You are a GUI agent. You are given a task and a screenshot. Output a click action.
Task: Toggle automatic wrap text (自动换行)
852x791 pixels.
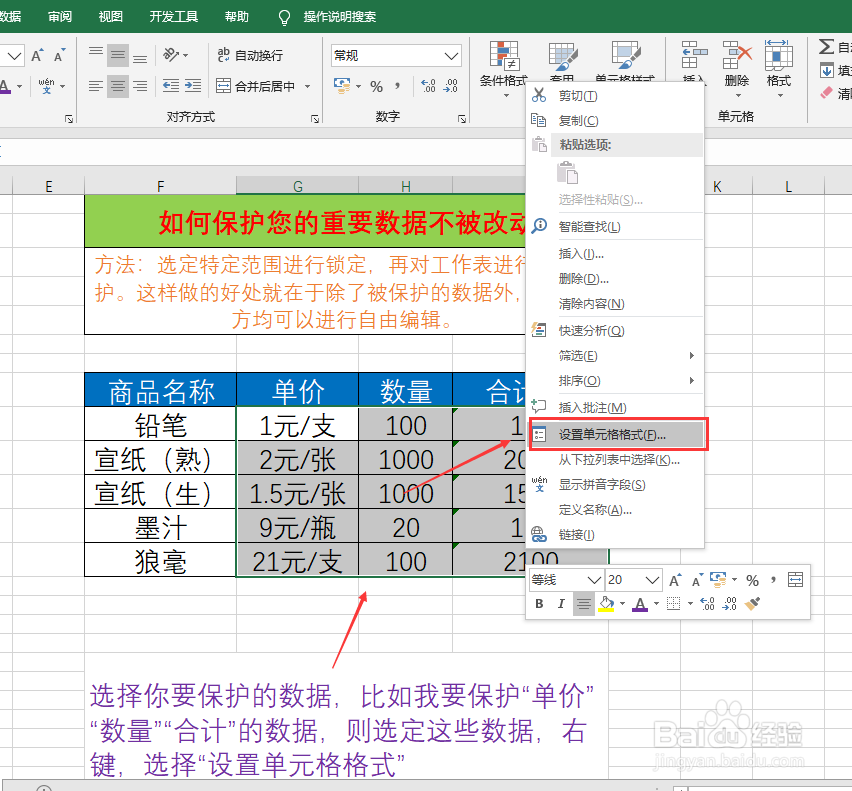pyautogui.click(x=250, y=55)
